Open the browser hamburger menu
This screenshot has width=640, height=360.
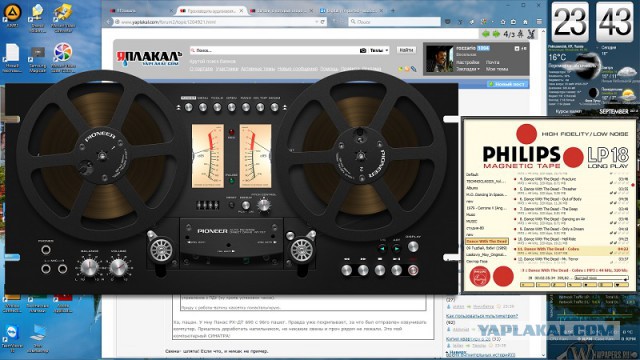tap(539, 22)
